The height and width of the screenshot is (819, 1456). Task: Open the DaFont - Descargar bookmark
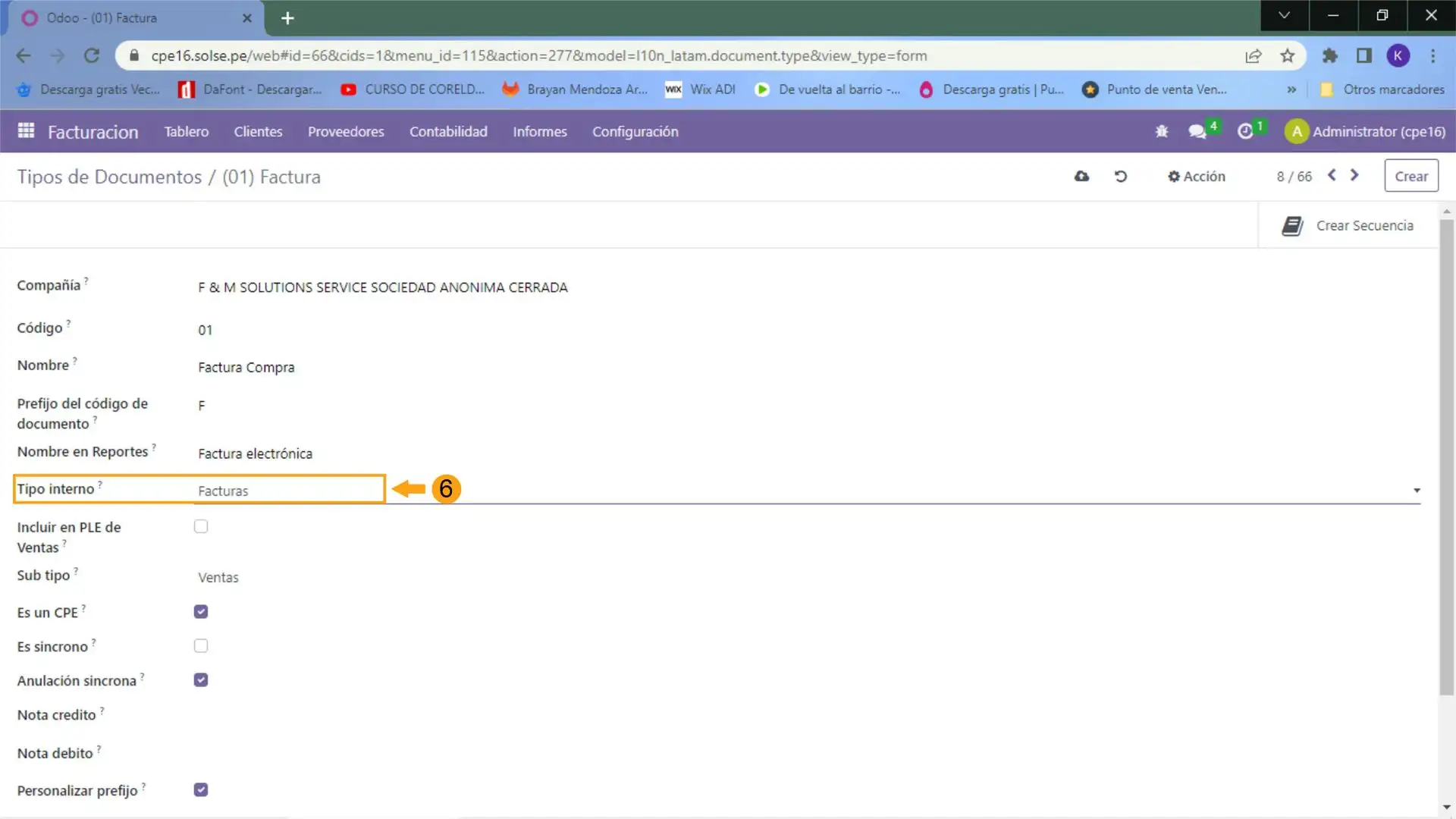click(x=250, y=89)
